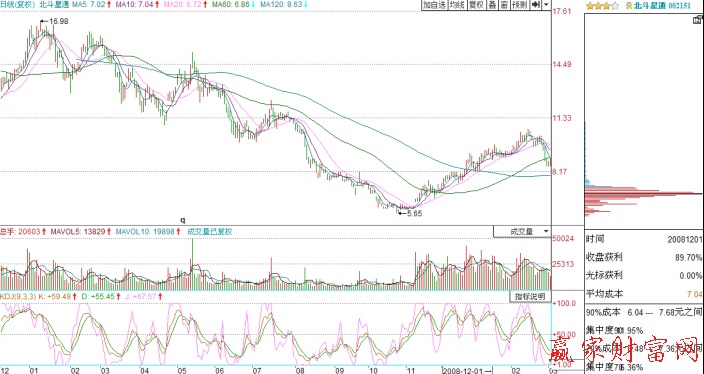The height and width of the screenshot is (374, 704).
Task: Click the small chip-distribution settings icon
Action: coord(697,19)
